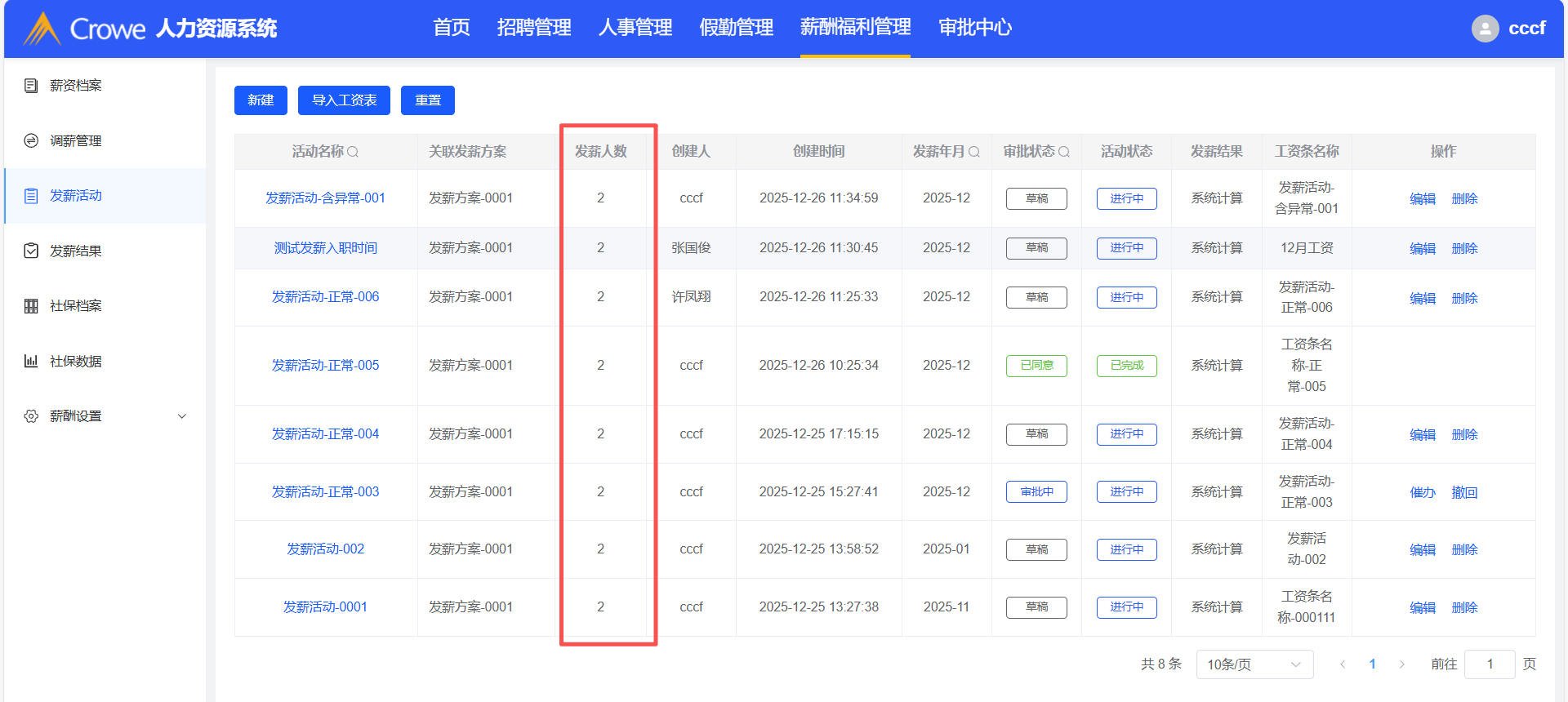
Task: Click the 社保数据 chart icon
Action: (31, 361)
